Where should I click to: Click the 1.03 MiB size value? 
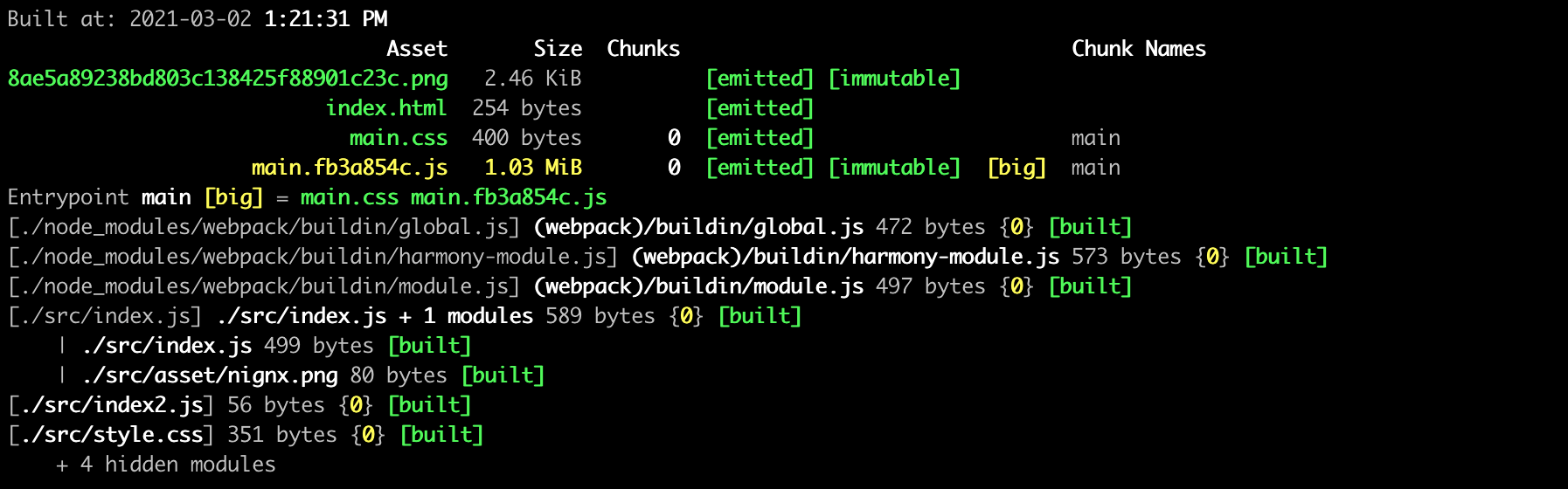tap(533, 168)
